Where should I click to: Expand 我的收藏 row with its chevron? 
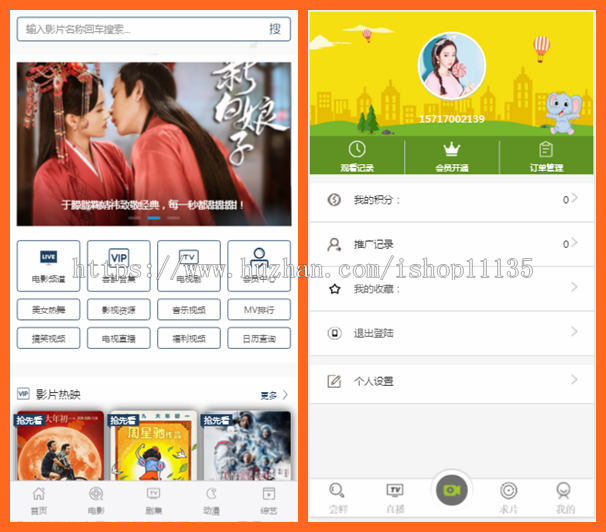tap(574, 287)
